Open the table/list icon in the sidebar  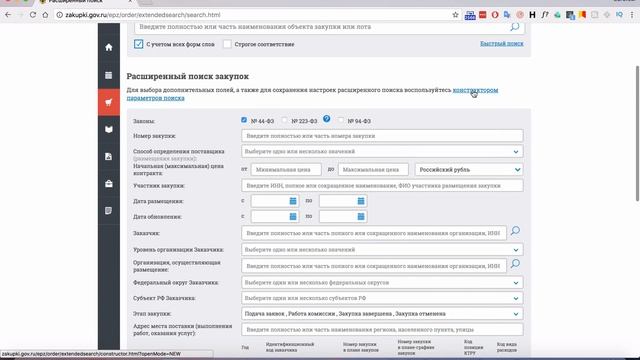[x=109, y=75]
